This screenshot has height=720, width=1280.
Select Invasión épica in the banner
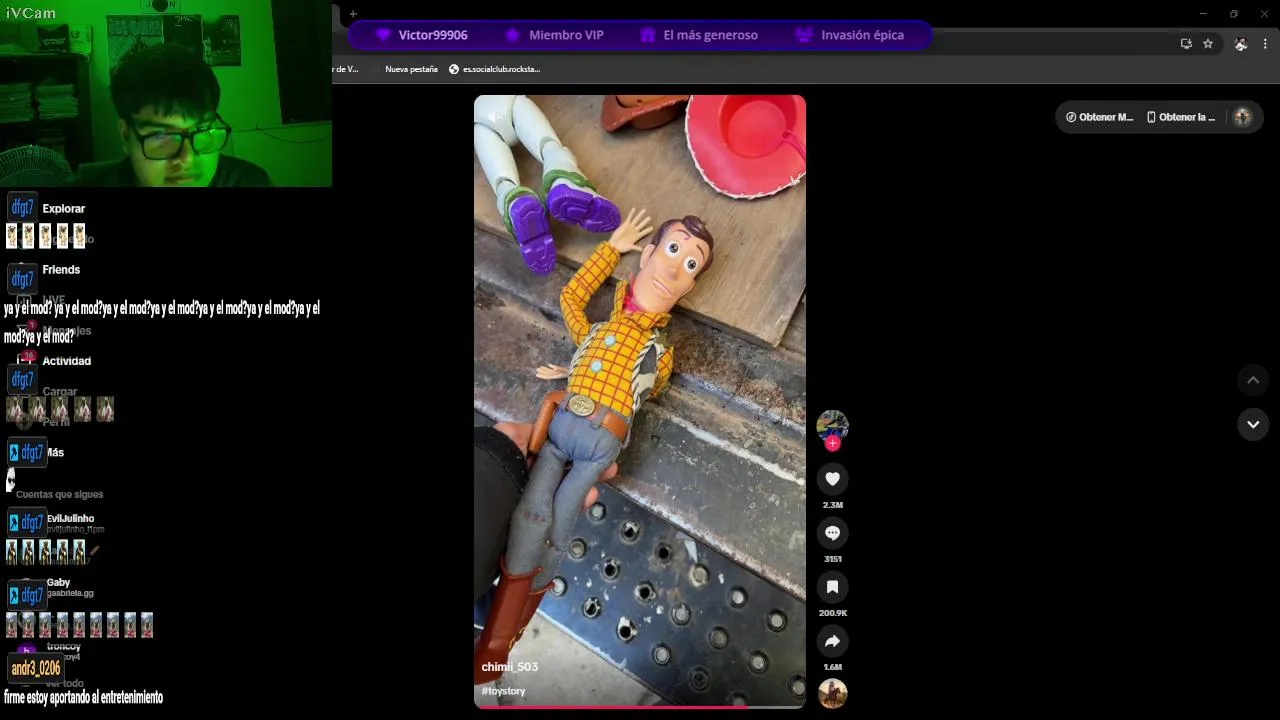tap(850, 35)
